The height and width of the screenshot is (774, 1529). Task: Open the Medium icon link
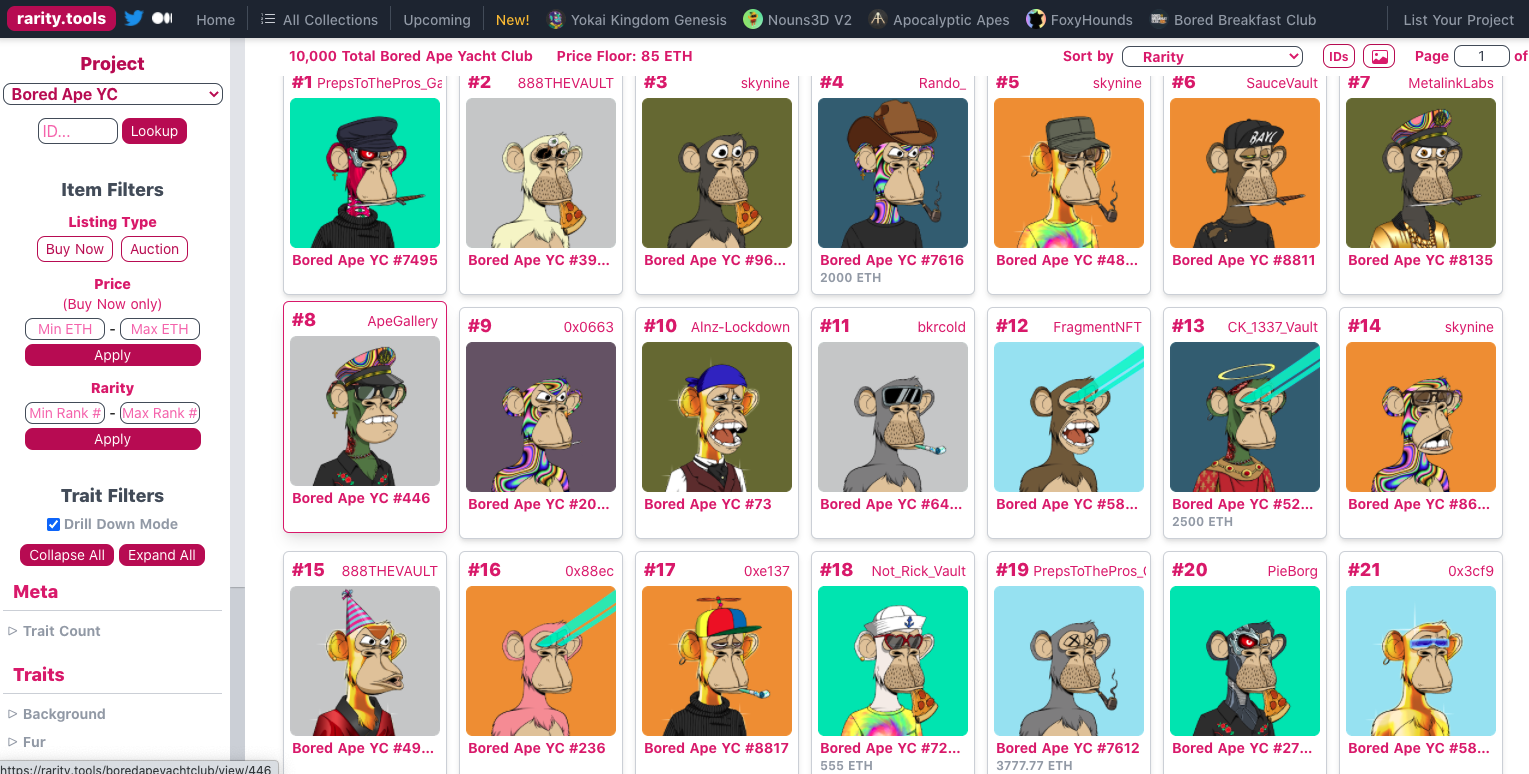pos(161,19)
